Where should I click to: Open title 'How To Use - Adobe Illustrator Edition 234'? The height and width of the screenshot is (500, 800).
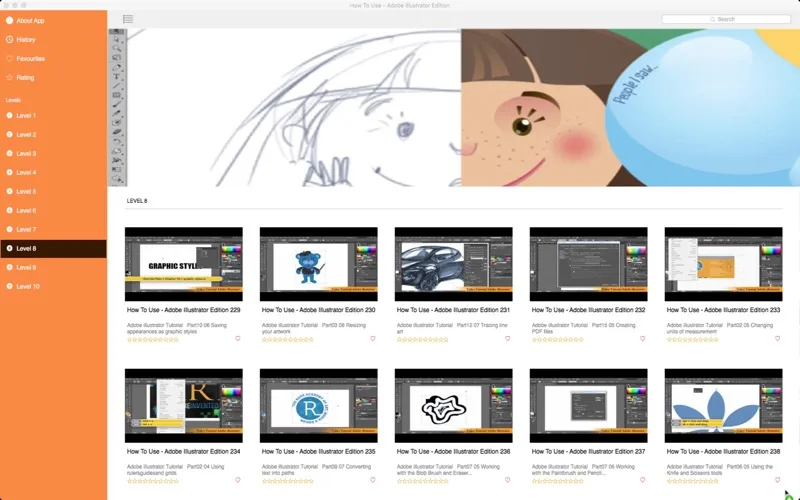[x=184, y=452]
